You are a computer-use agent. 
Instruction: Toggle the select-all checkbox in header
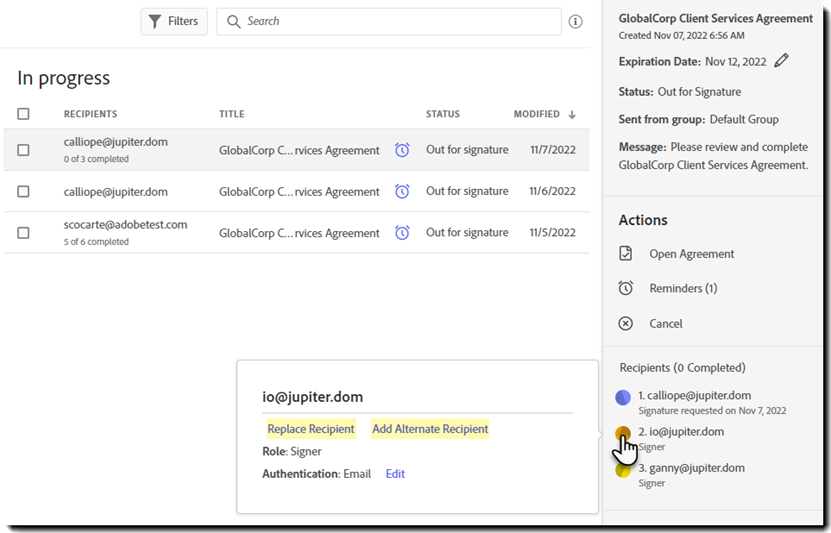tap(24, 114)
